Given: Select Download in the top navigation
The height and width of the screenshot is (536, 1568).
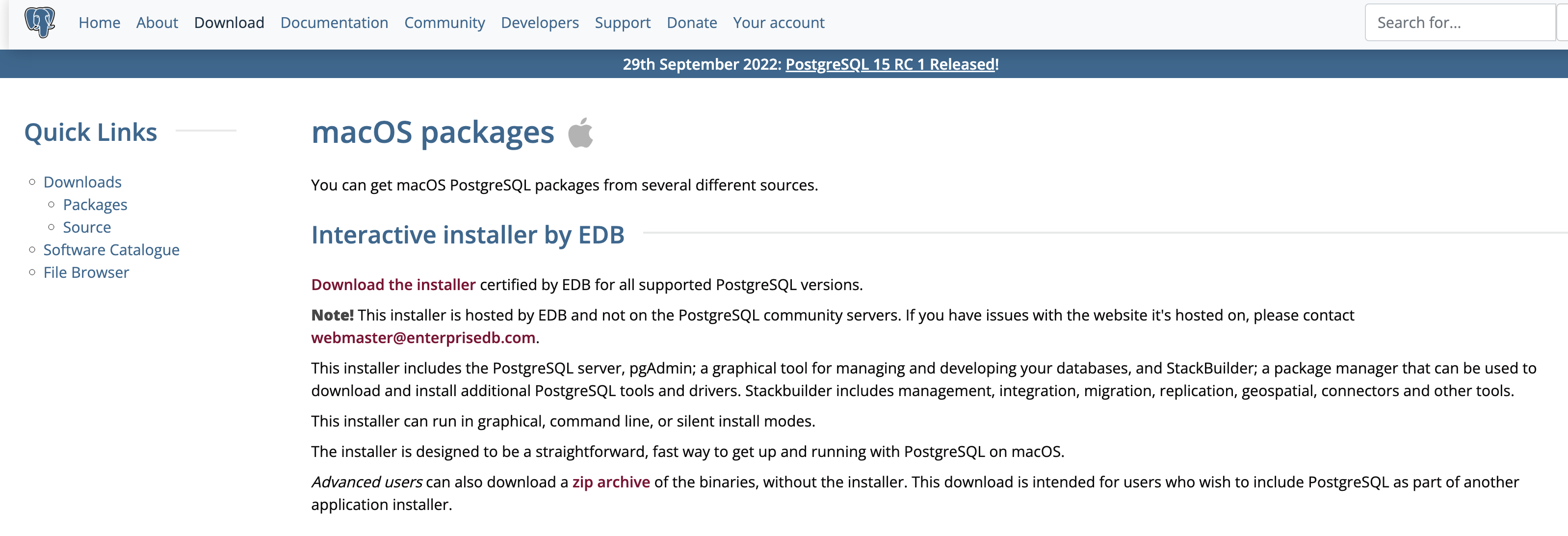Looking at the screenshot, I should click(x=229, y=23).
